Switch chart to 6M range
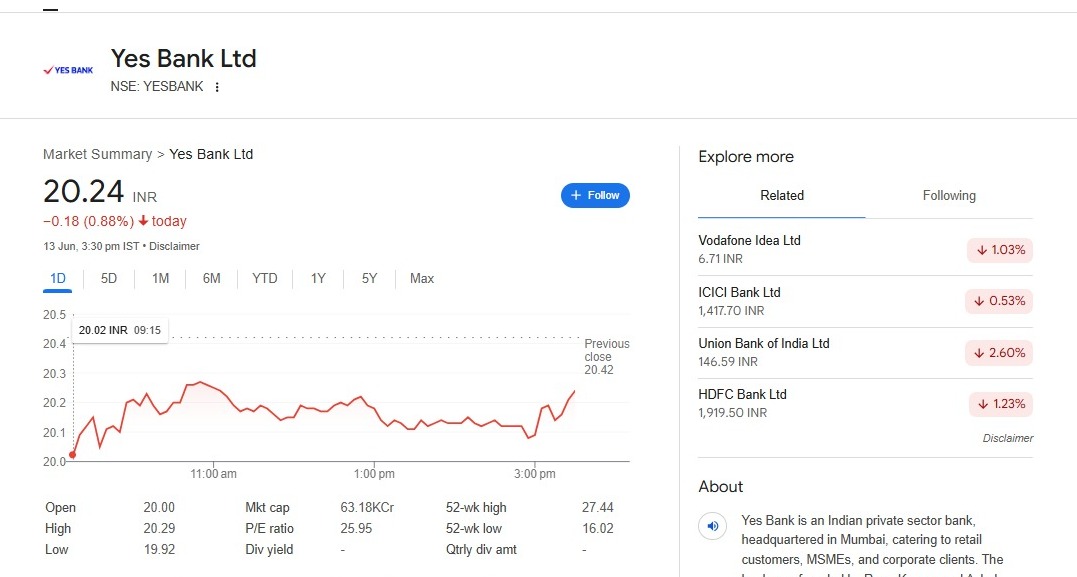Viewport: 1077px width, 577px height. [x=211, y=279]
